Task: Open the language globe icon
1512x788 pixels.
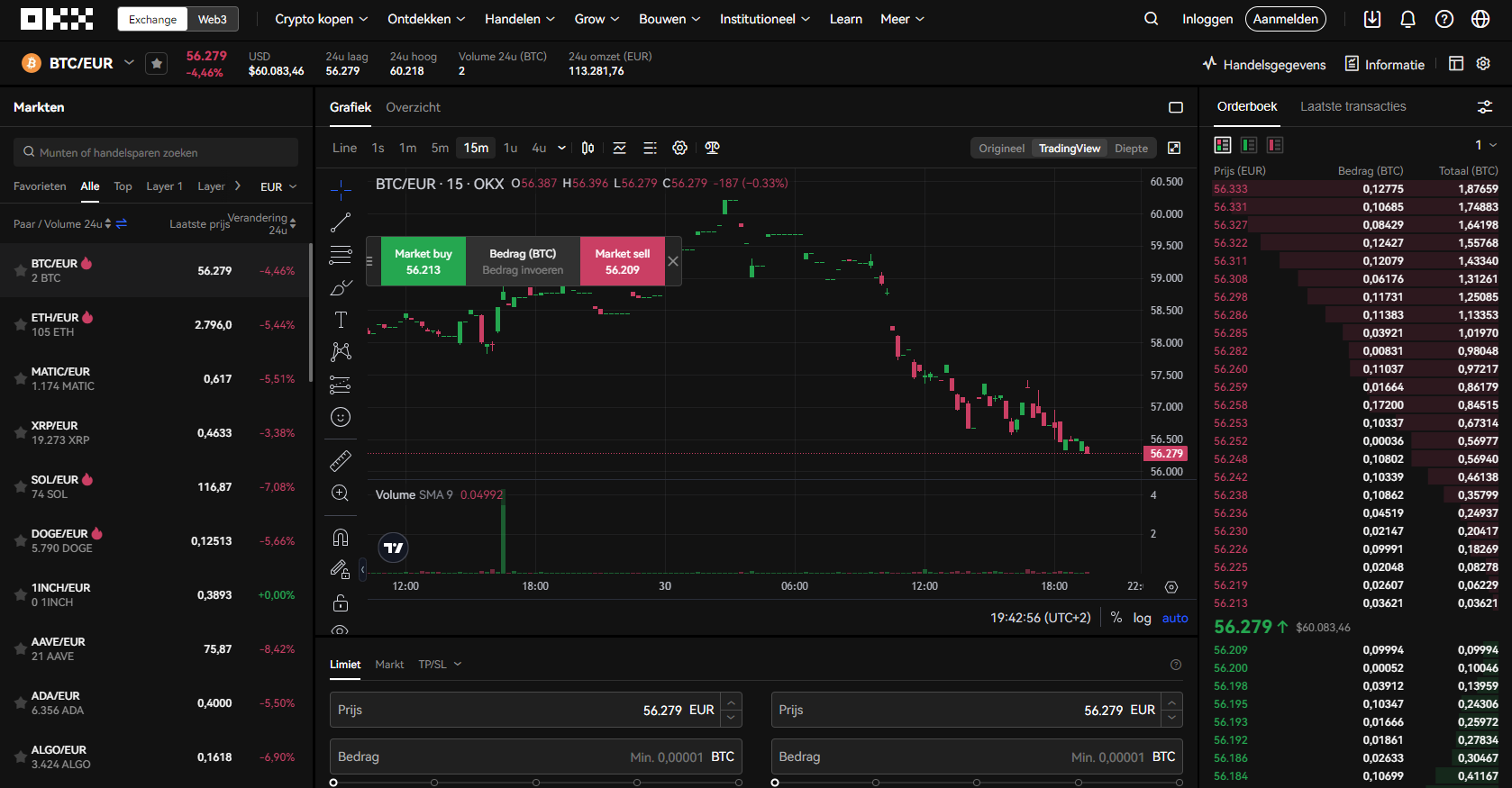Action: tap(1480, 19)
